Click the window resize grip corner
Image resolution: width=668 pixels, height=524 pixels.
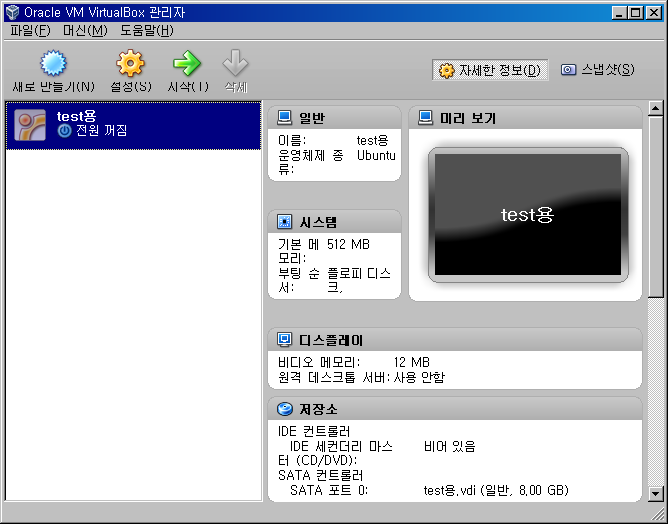(x=658, y=515)
